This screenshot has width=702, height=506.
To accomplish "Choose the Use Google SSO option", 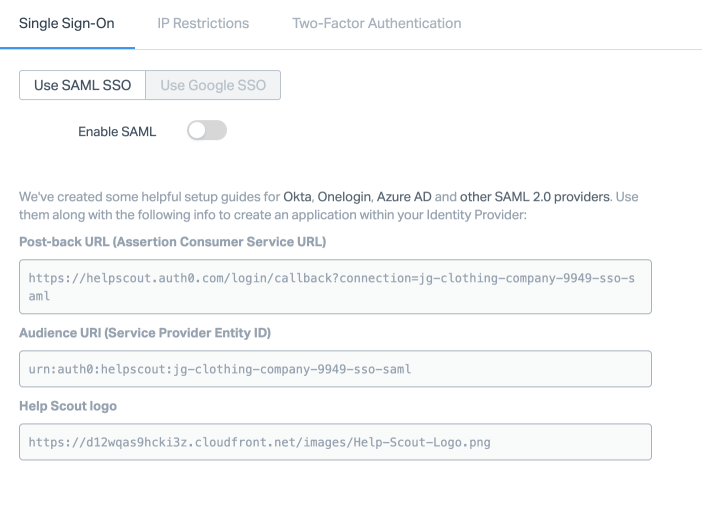I will point(213,85).
